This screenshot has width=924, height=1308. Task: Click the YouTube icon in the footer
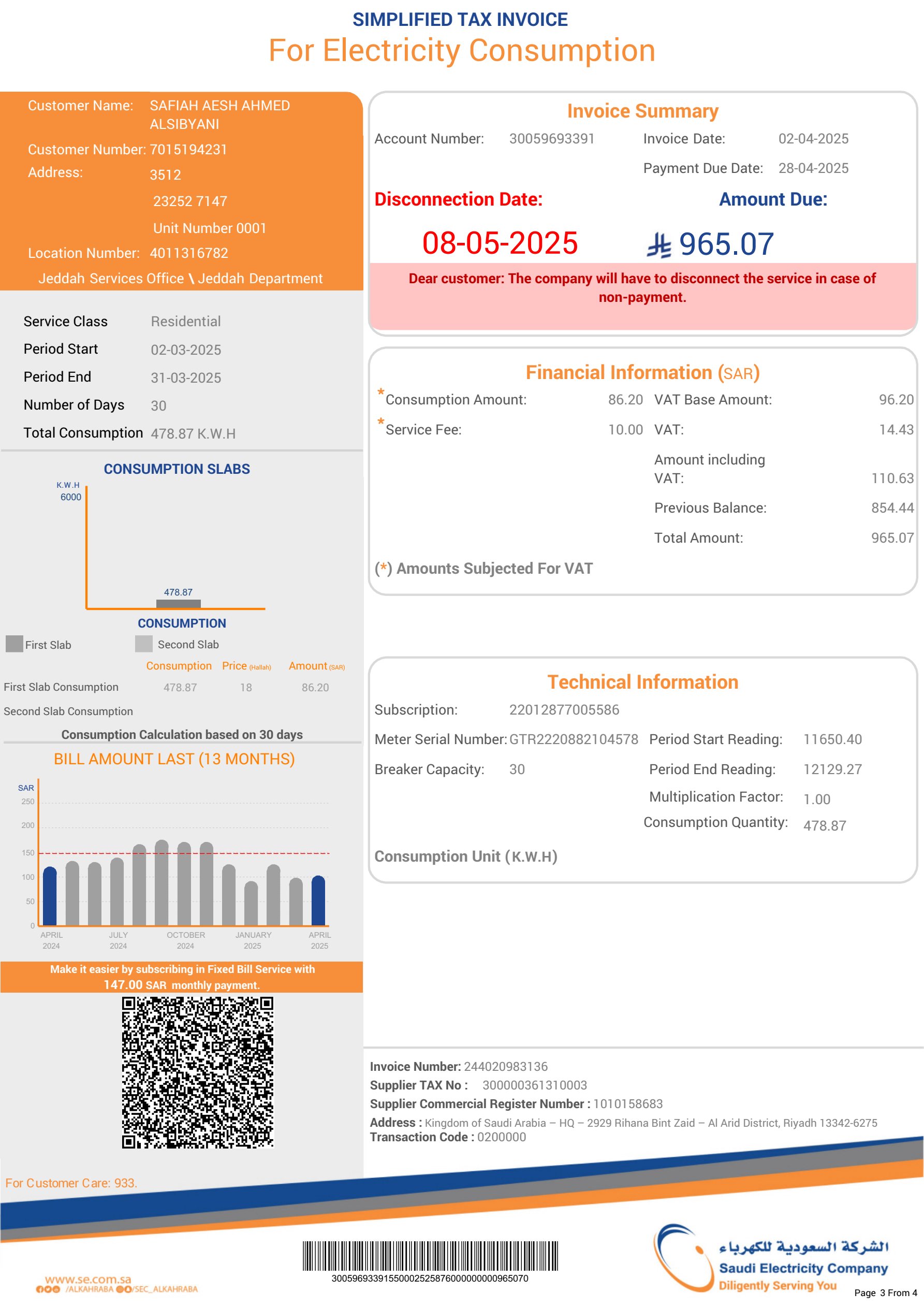click(56, 1290)
